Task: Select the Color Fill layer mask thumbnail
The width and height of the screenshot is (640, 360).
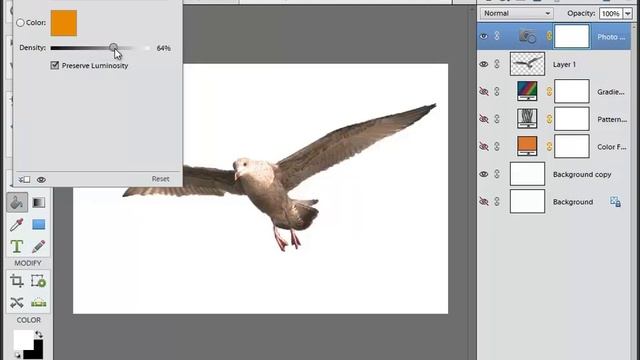Action: 571,146
